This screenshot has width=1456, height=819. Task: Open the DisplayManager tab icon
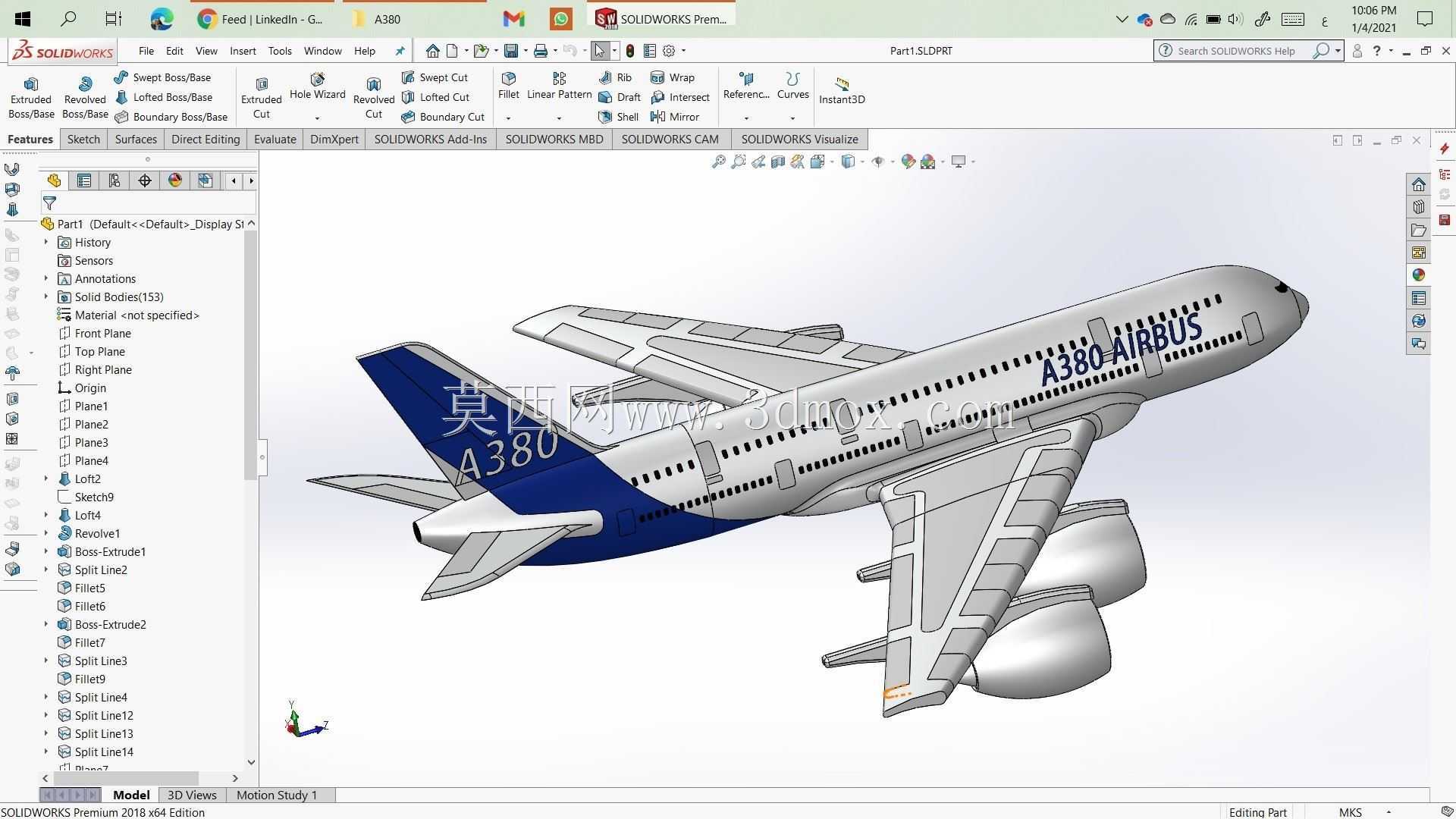[175, 180]
